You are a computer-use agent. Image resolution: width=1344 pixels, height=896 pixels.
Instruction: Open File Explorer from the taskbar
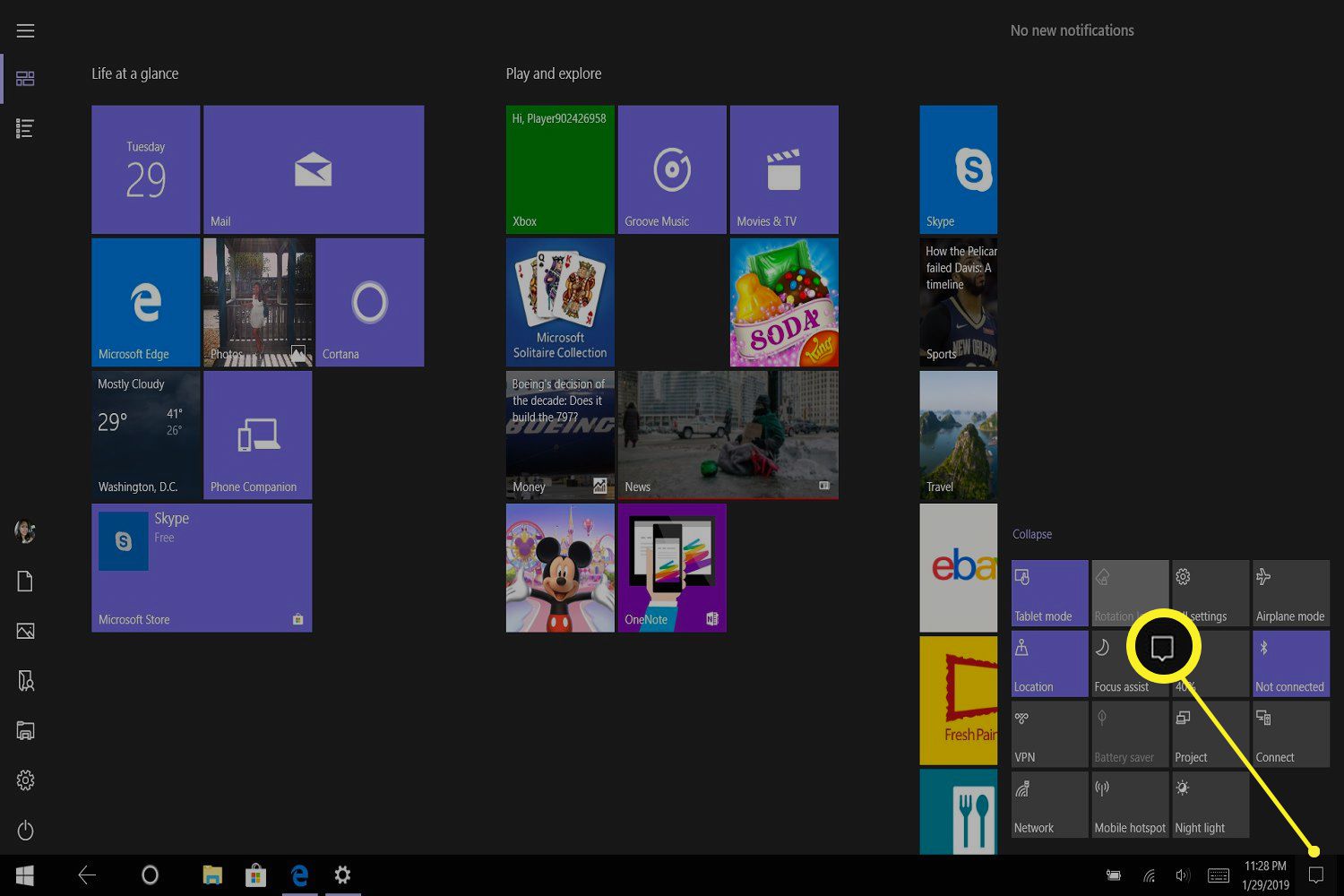(x=212, y=875)
